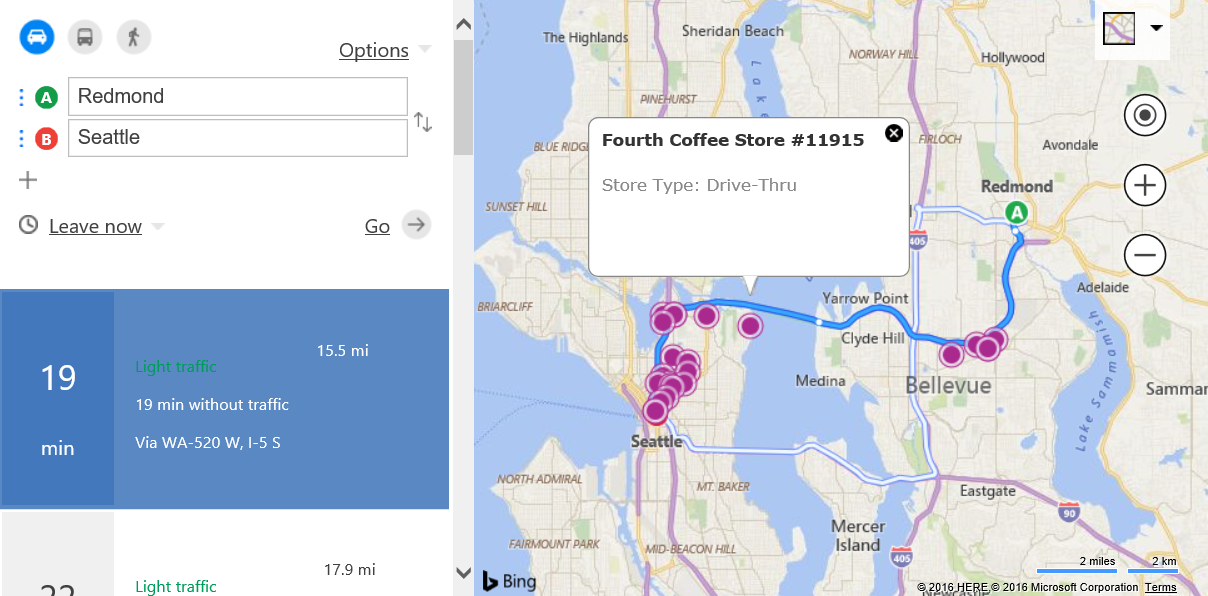
Task: Switch to transit bus mode
Action: pos(85,38)
